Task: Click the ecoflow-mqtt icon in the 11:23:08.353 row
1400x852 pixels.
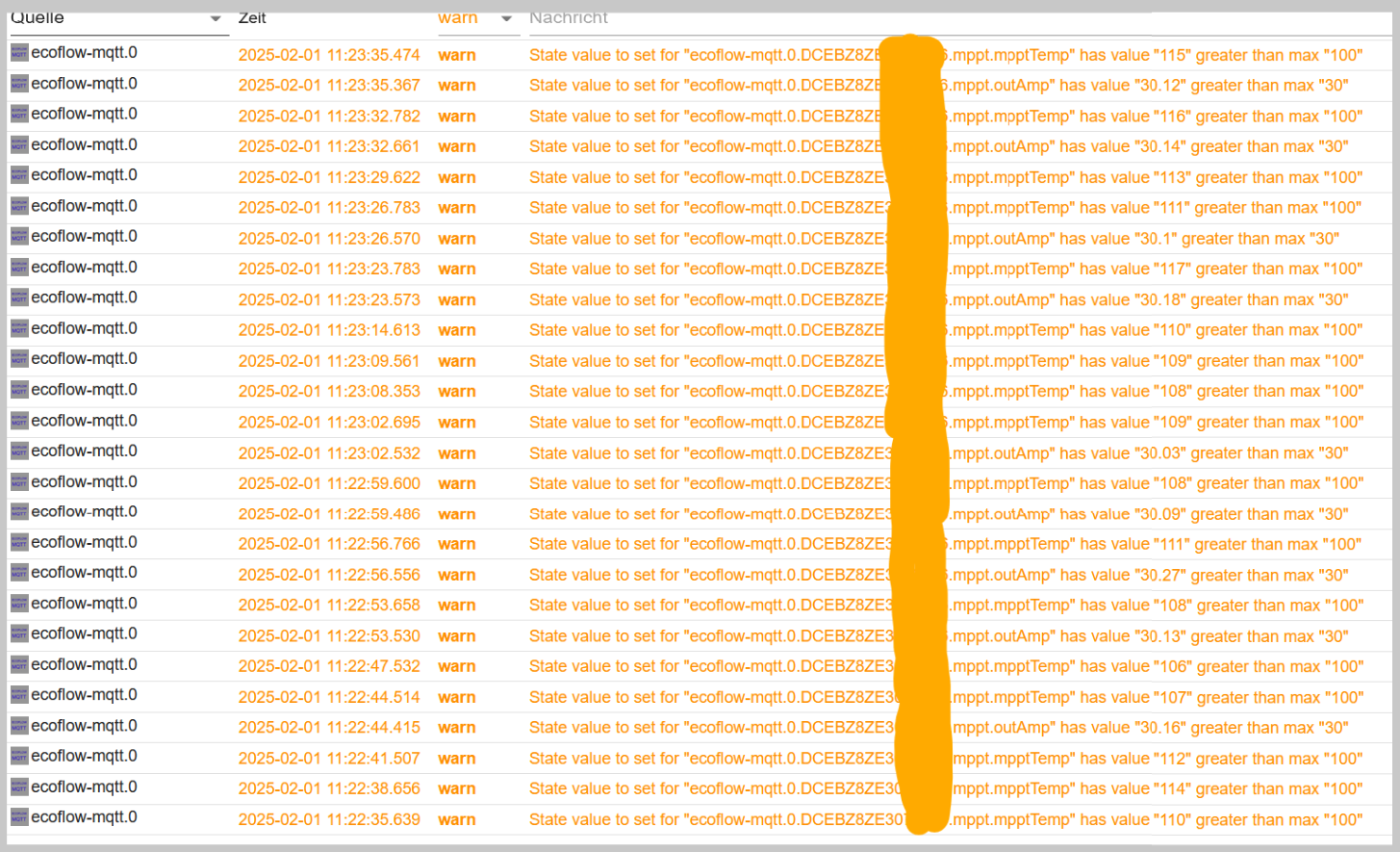Action: [19, 390]
